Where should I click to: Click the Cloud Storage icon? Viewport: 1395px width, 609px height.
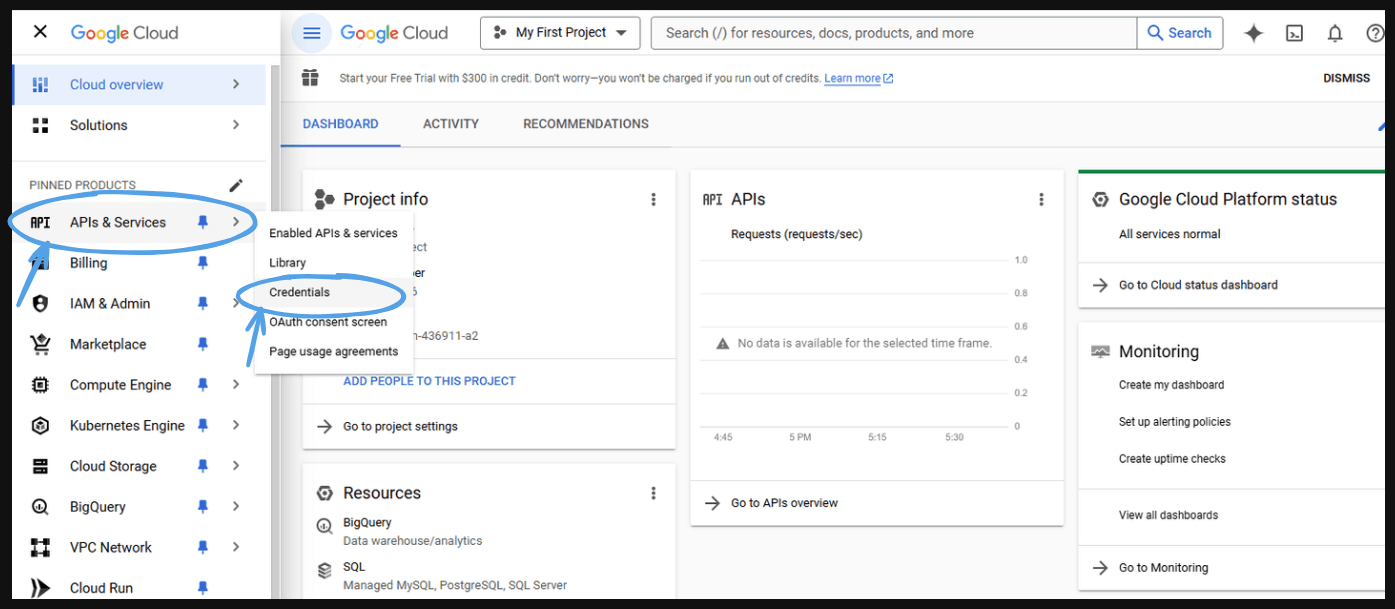click(40, 466)
